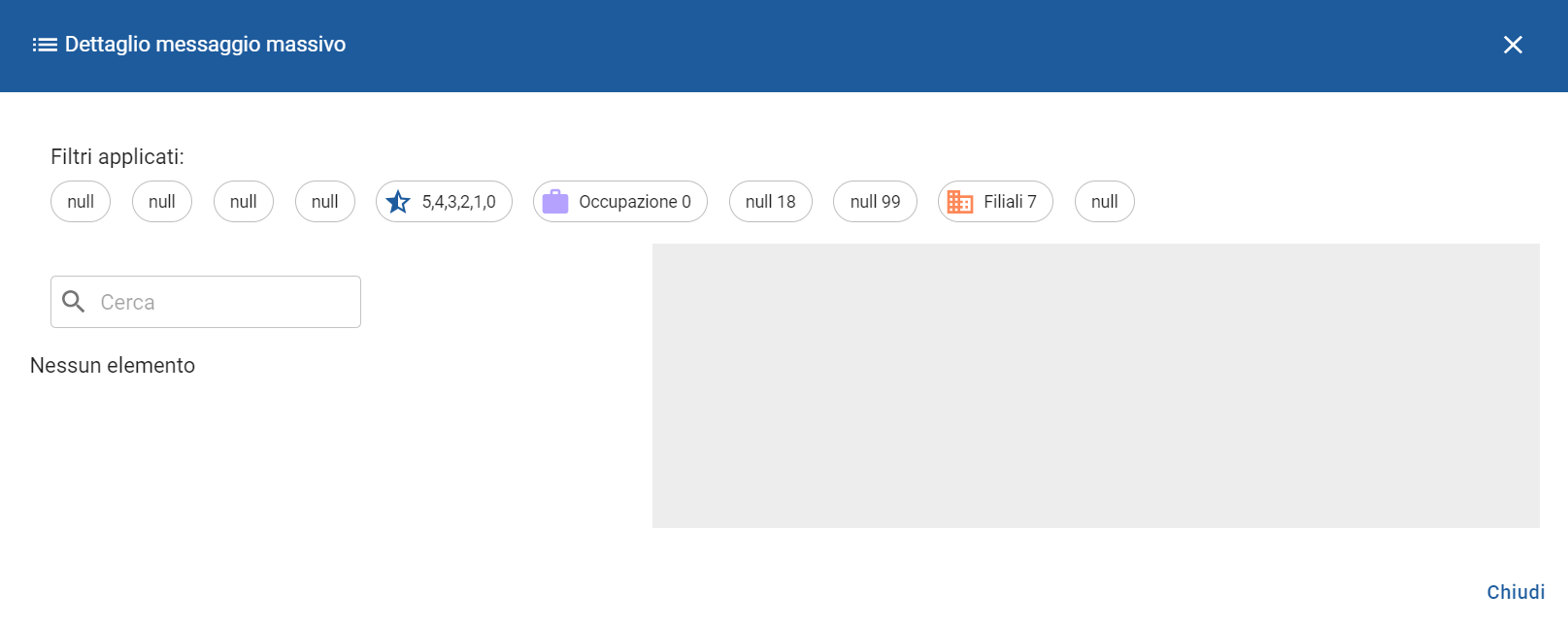The image size is (1568, 627).
Task: Click the magnifying glass search icon
Action: (74, 302)
